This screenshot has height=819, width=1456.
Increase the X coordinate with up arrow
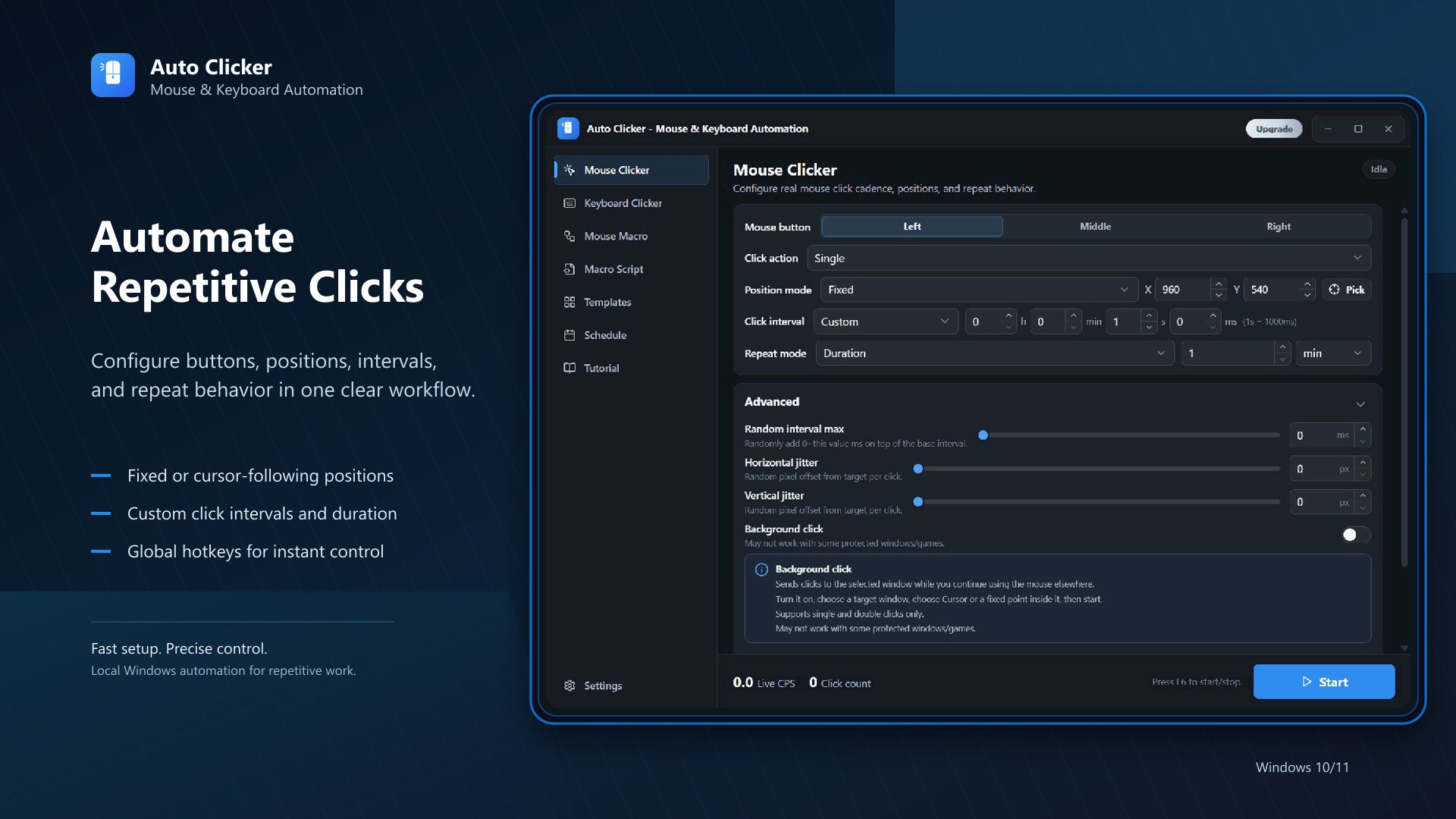point(1219,284)
